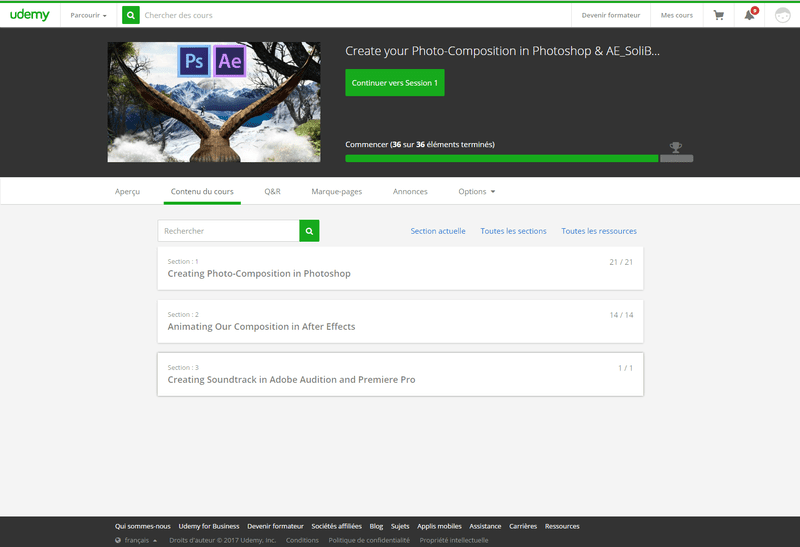
Task: Click the course completion trophy icon
Action: click(676, 148)
